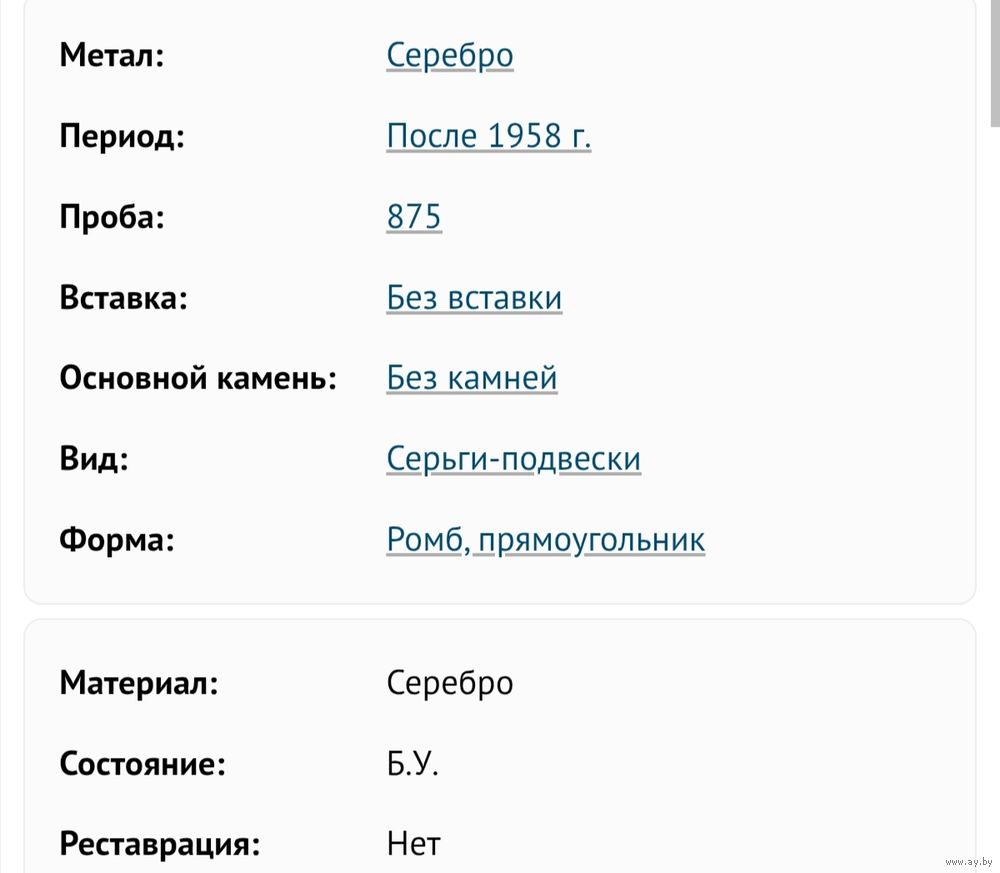Click the Основной камень: label
Screen dimensions: 1000x873
pyautogui.click(x=198, y=379)
